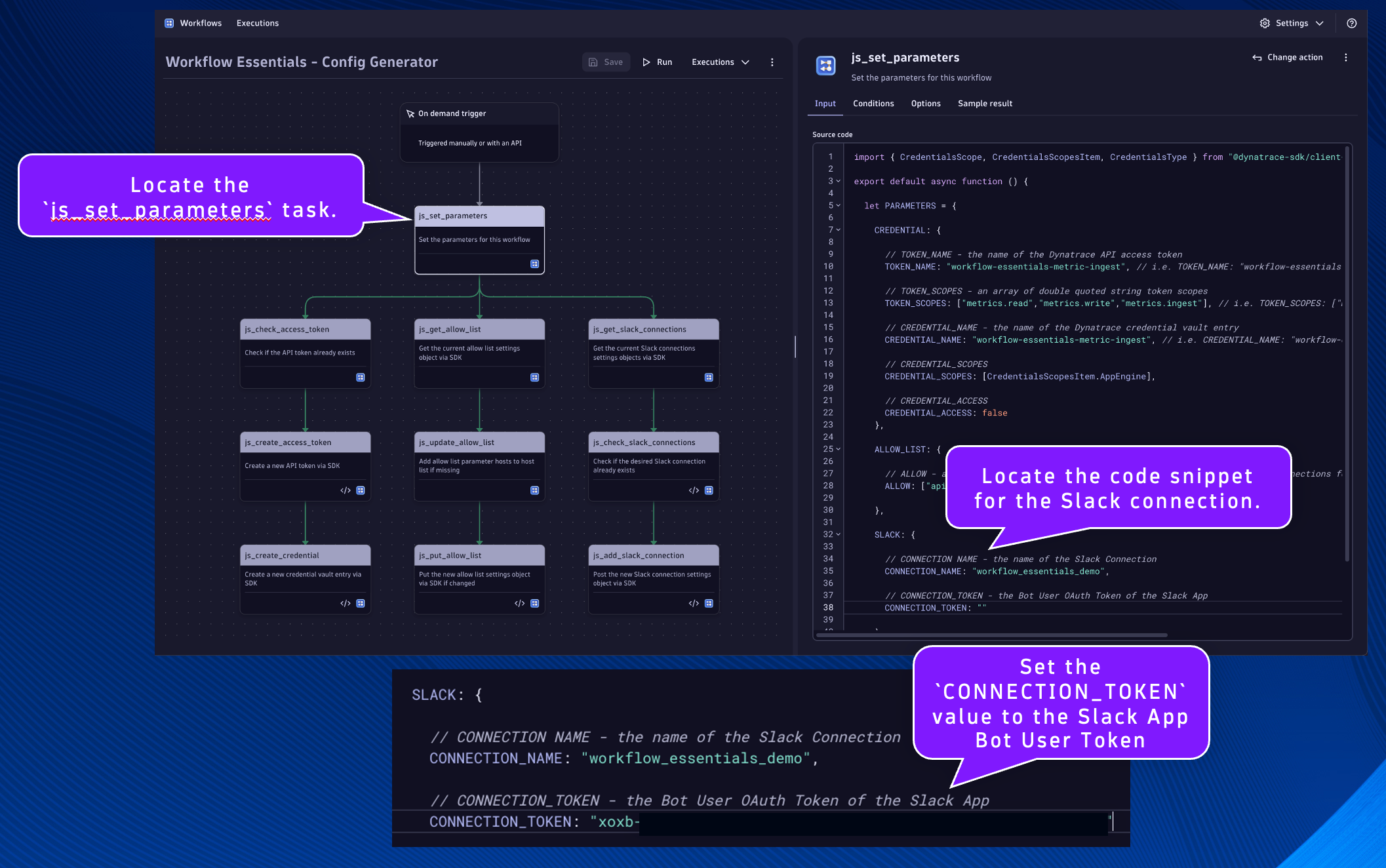Click the app icon on js_check_access_token node

point(360,378)
